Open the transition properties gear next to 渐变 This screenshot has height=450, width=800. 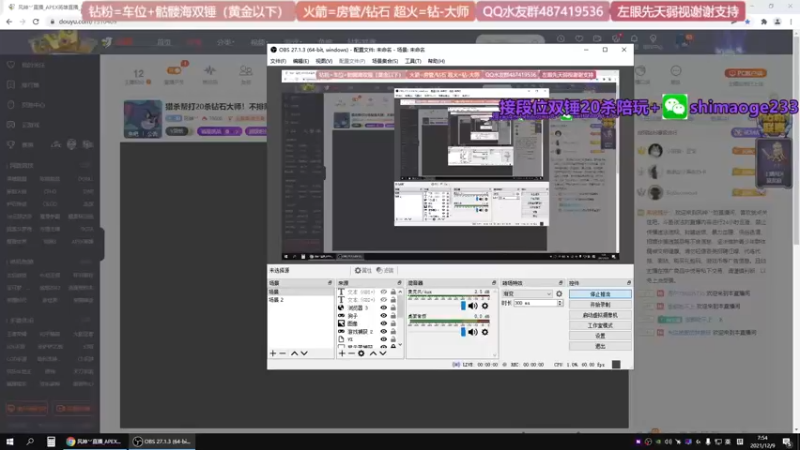(x=559, y=294)
